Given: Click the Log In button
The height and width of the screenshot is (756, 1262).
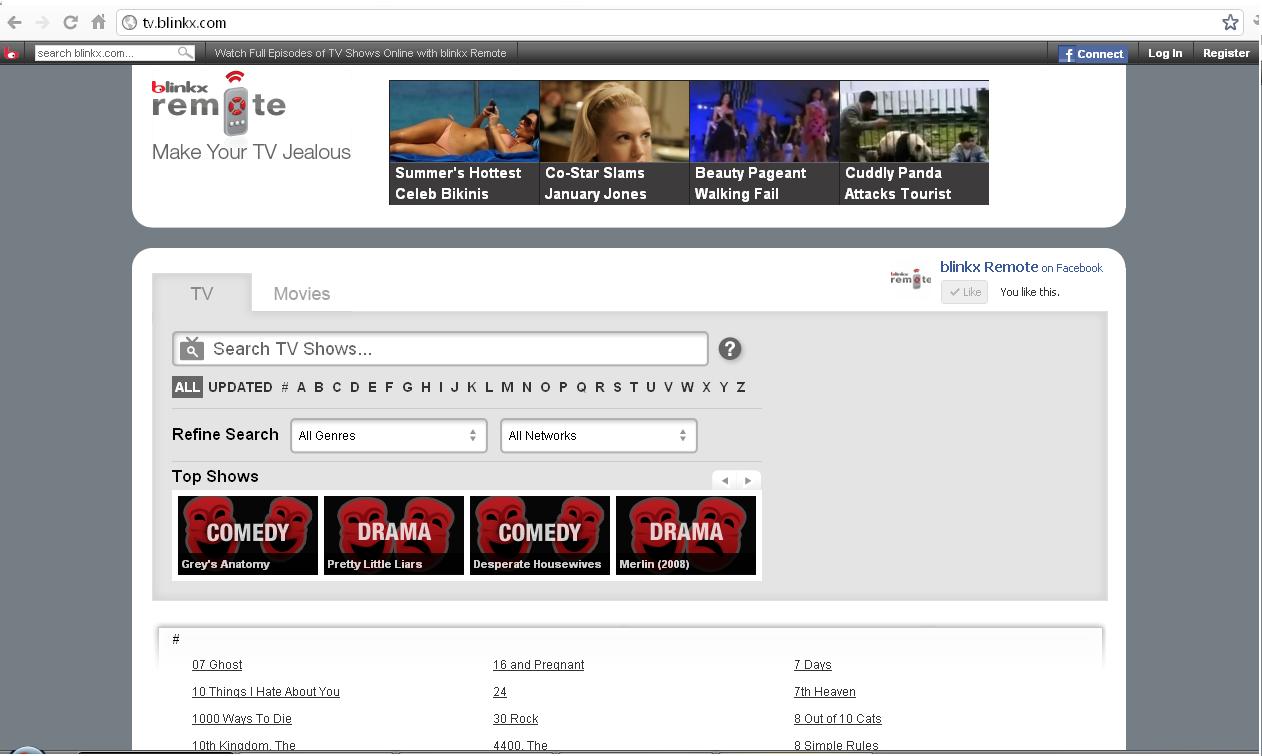Looking at the screenshot, I should click(x=1165, y=53).
